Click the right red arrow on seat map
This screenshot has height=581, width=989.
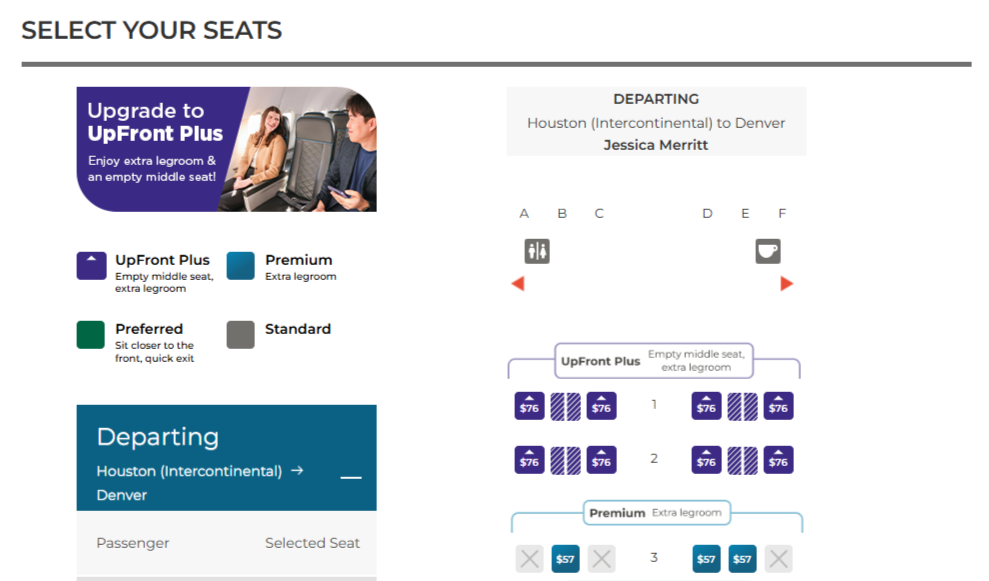(786, 284)
